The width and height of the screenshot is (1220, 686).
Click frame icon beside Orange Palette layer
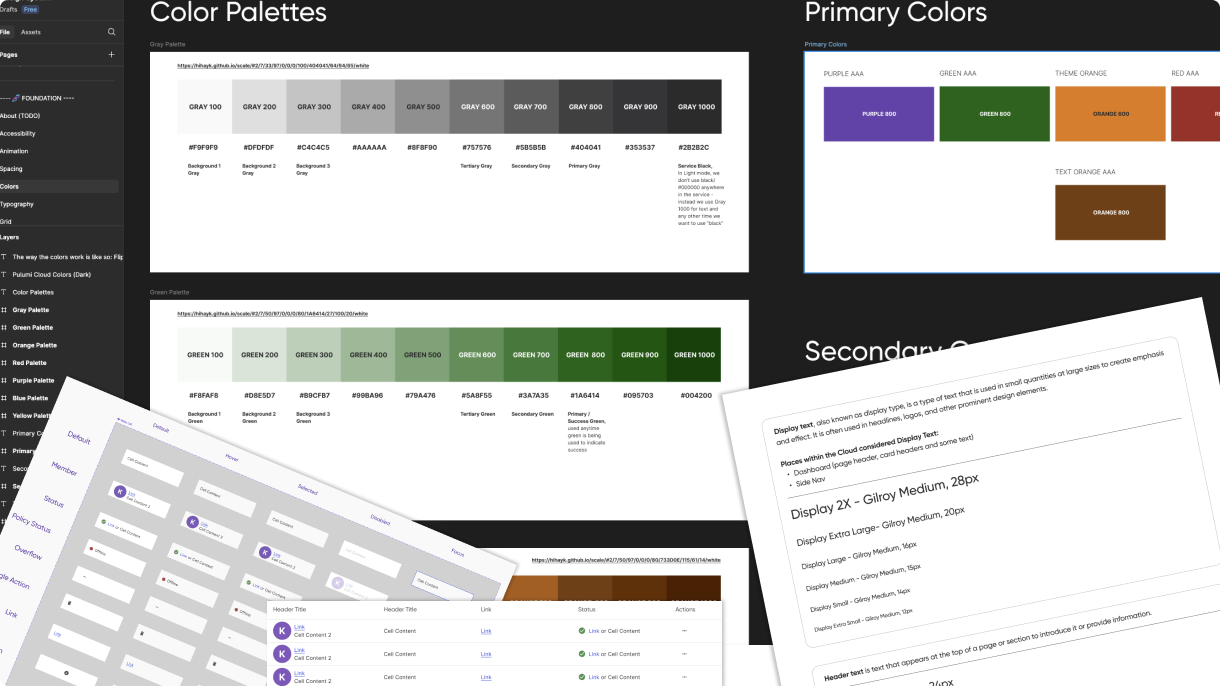[x=4, y=345]
